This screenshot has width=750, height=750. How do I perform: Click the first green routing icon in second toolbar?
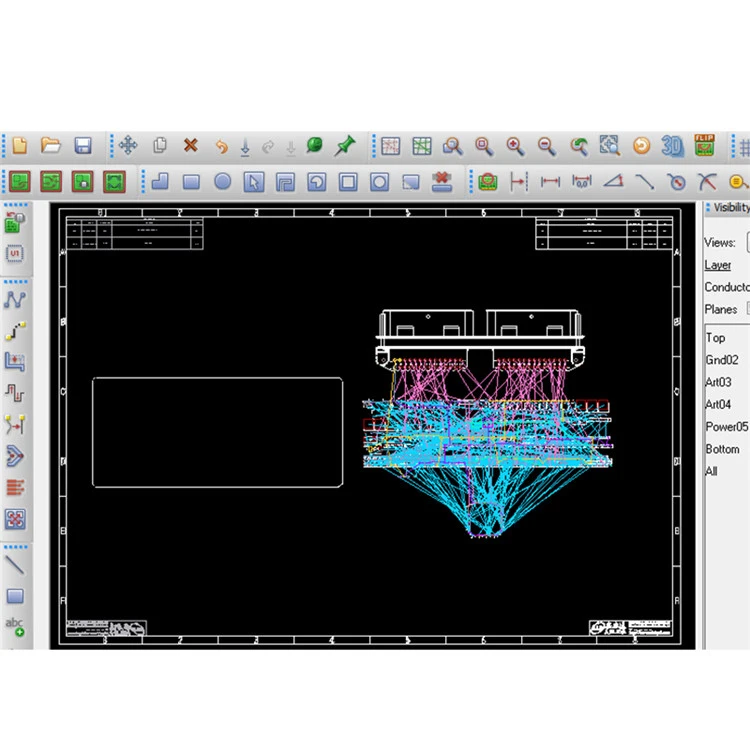coord(20,182)
